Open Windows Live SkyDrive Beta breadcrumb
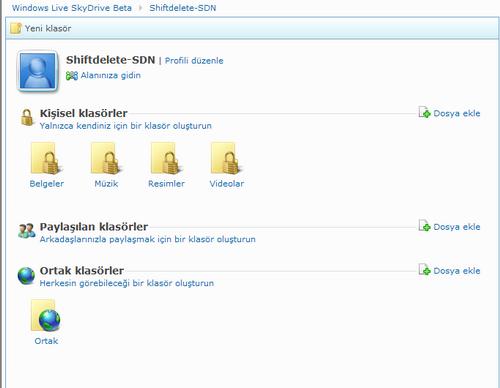 (x=72, y=8)
